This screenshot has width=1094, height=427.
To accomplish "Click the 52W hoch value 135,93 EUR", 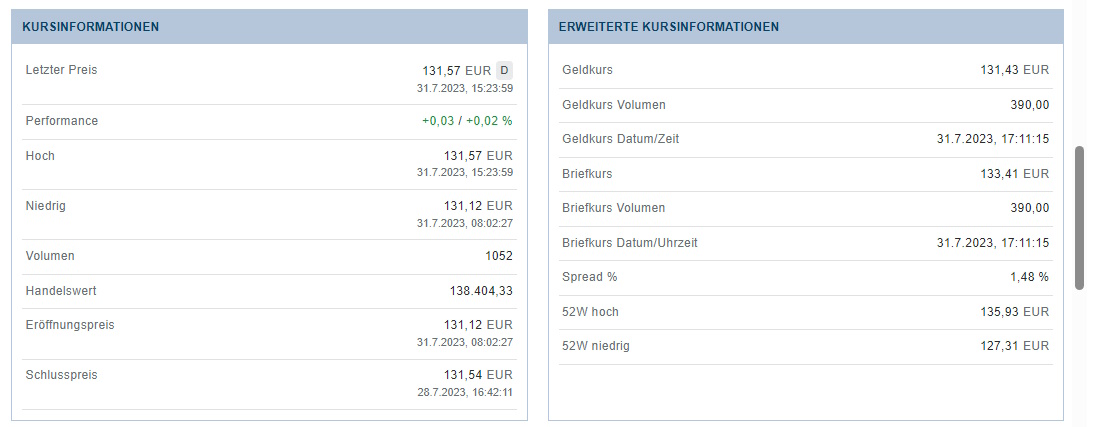I will click(1014, 312).
